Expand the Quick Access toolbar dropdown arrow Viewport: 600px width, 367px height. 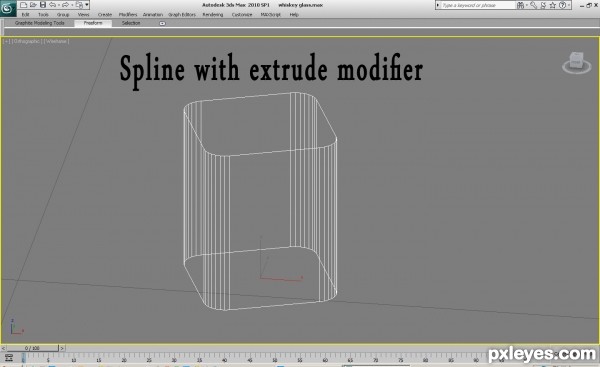click(x=87, y=5)
